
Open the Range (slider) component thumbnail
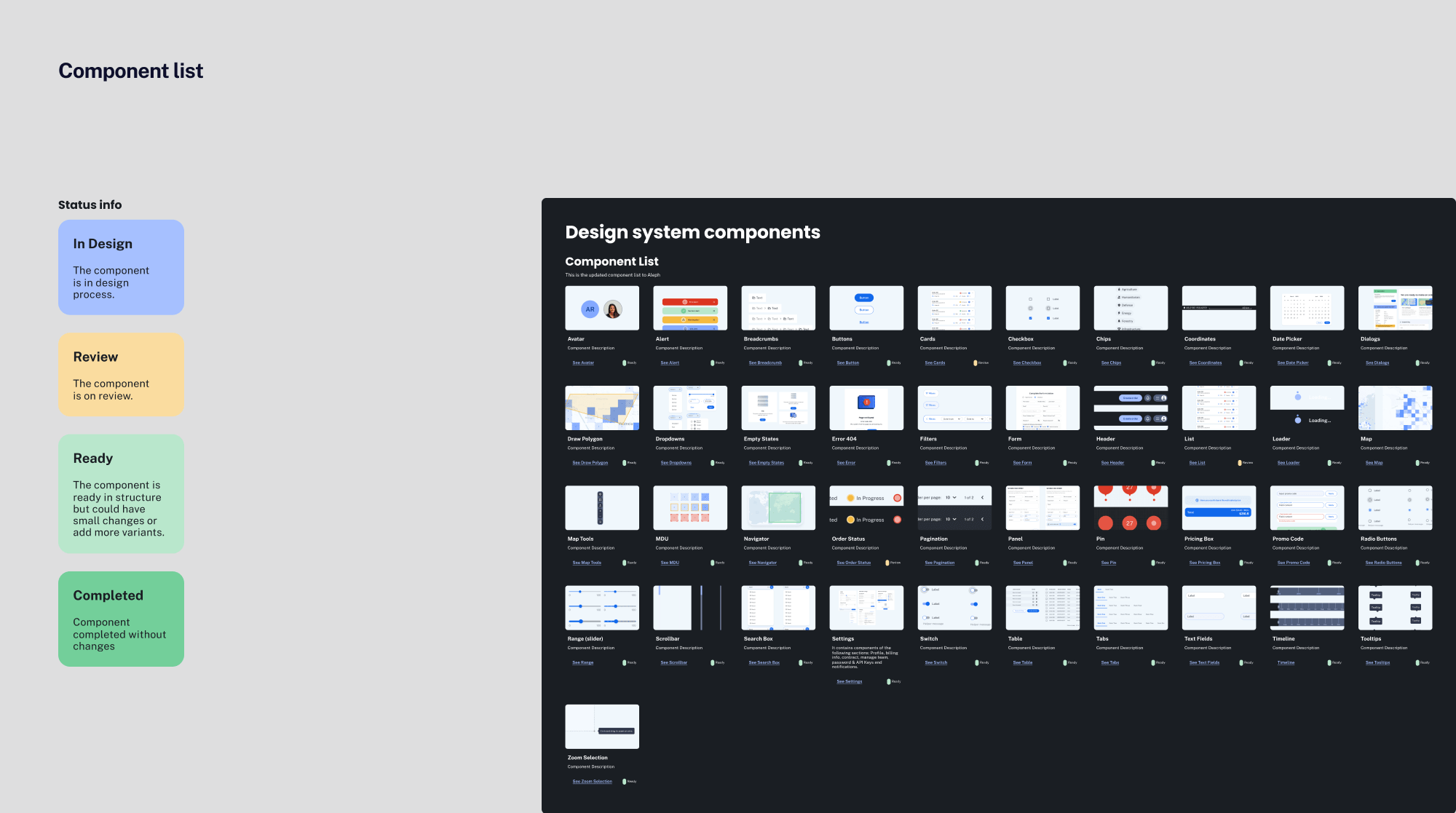coord(602,608)
